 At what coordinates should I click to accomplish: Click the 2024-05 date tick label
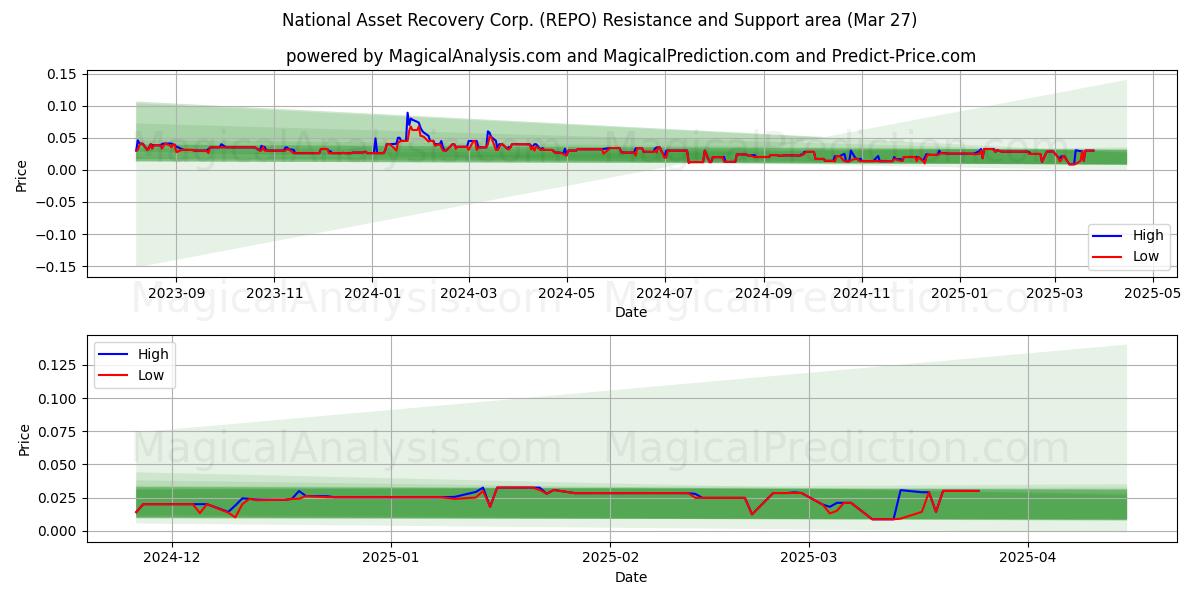coord(567,293)
